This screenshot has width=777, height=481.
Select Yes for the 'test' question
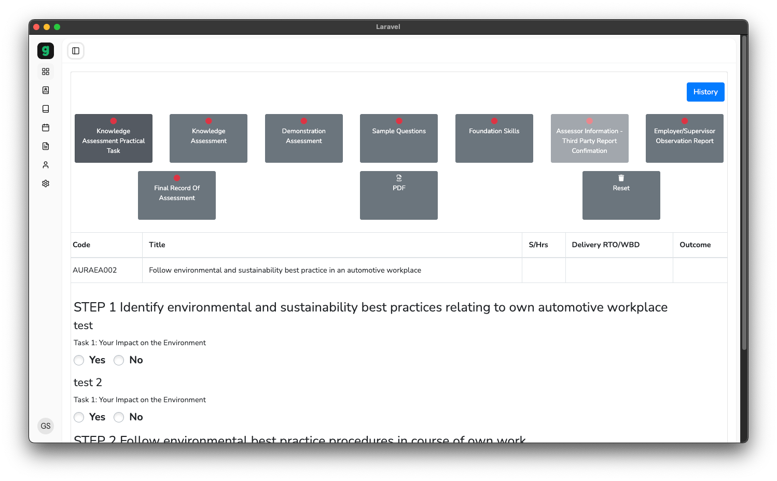79,360
